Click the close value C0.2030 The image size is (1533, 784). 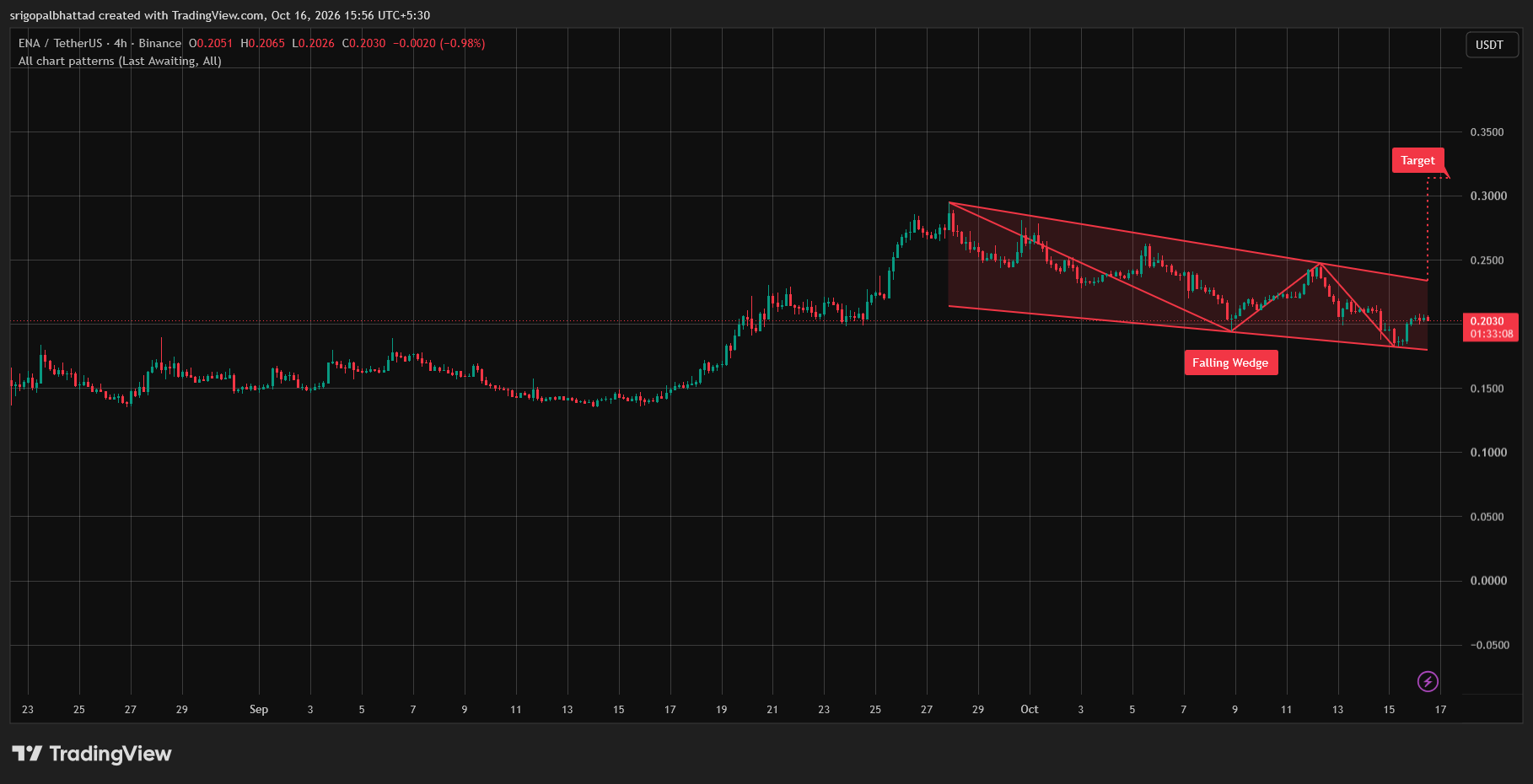coord(364,43)
